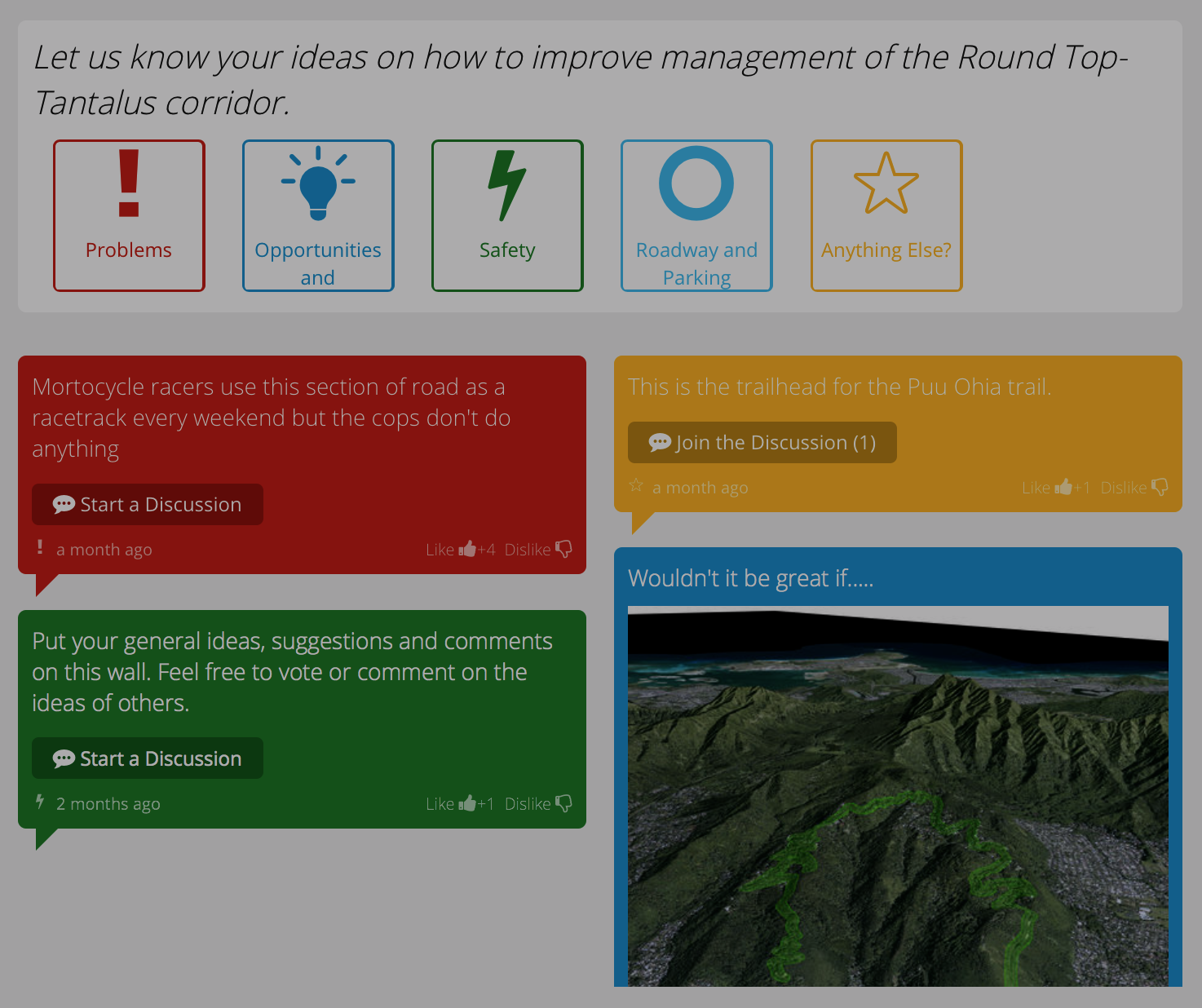1202x1008 pixels.
Task: Click the star icon beside 'a month ago' in orange post
Action: [x=636, y=485]
